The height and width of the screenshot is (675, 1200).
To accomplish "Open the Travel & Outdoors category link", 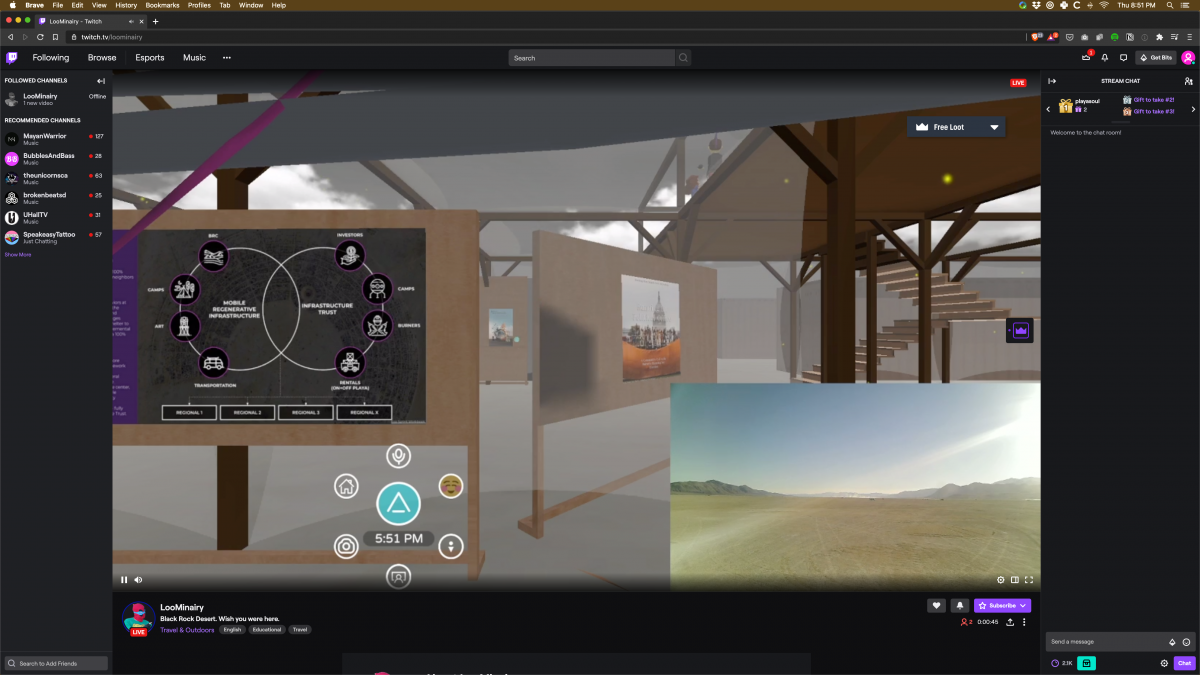I will click(x=187, y=630).
